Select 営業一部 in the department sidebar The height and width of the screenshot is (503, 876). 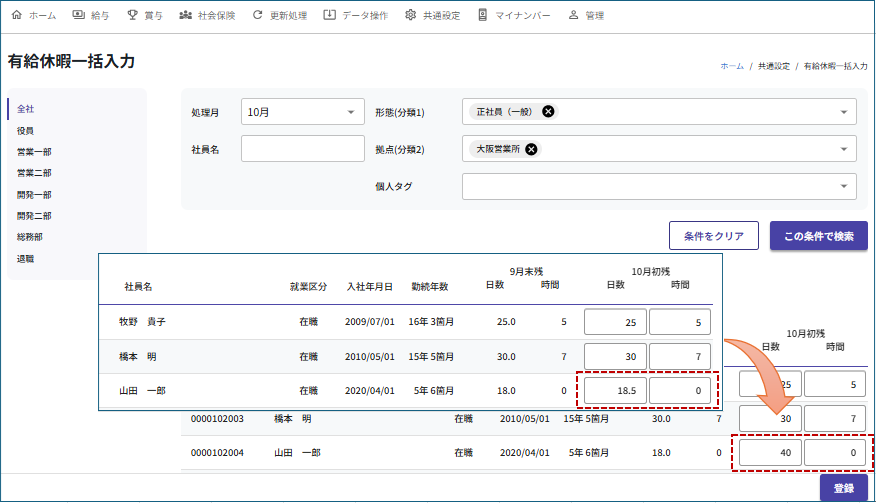click(34, 152)
